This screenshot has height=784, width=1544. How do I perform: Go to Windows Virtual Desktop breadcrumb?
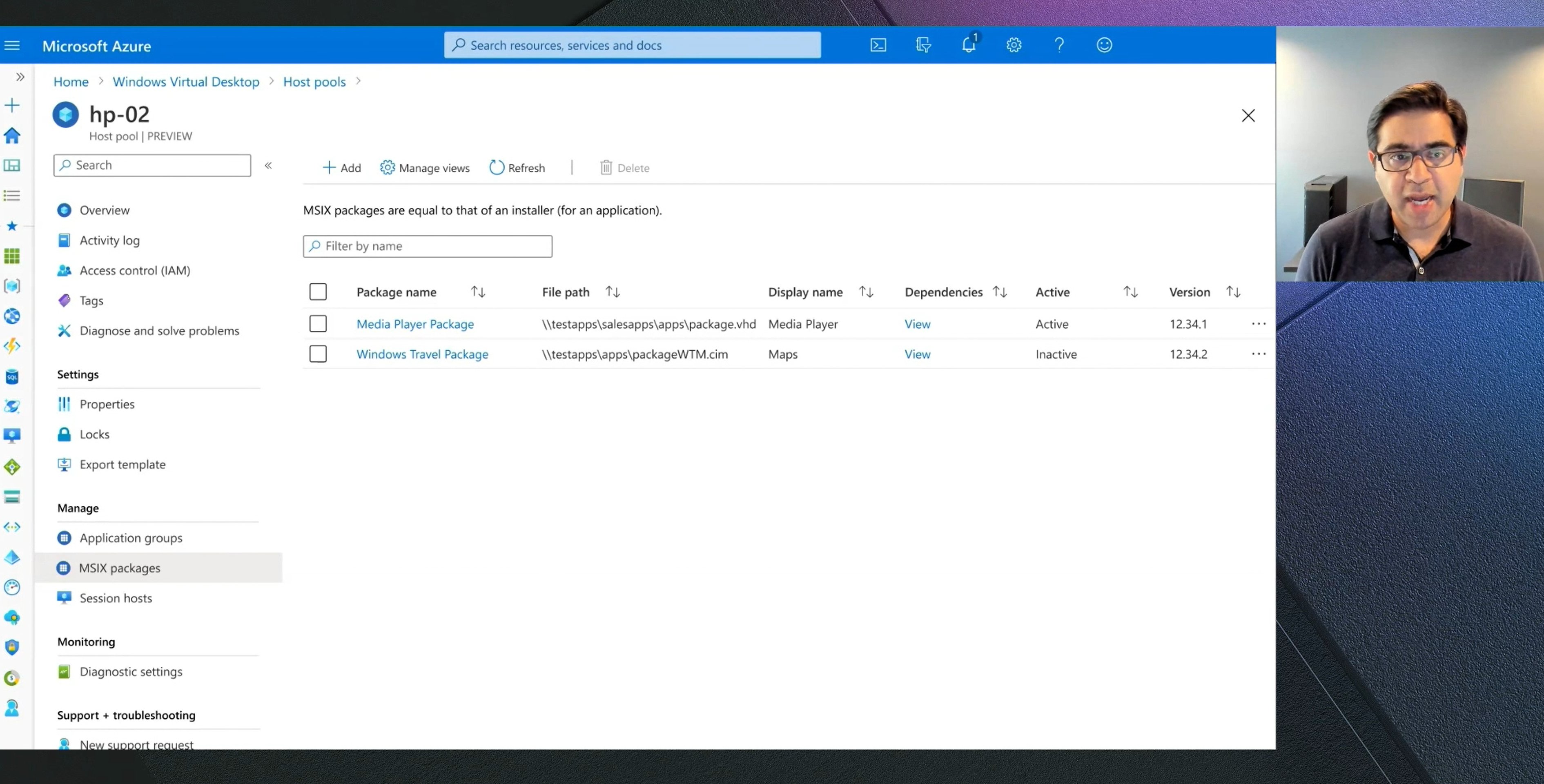coord(186,82)
